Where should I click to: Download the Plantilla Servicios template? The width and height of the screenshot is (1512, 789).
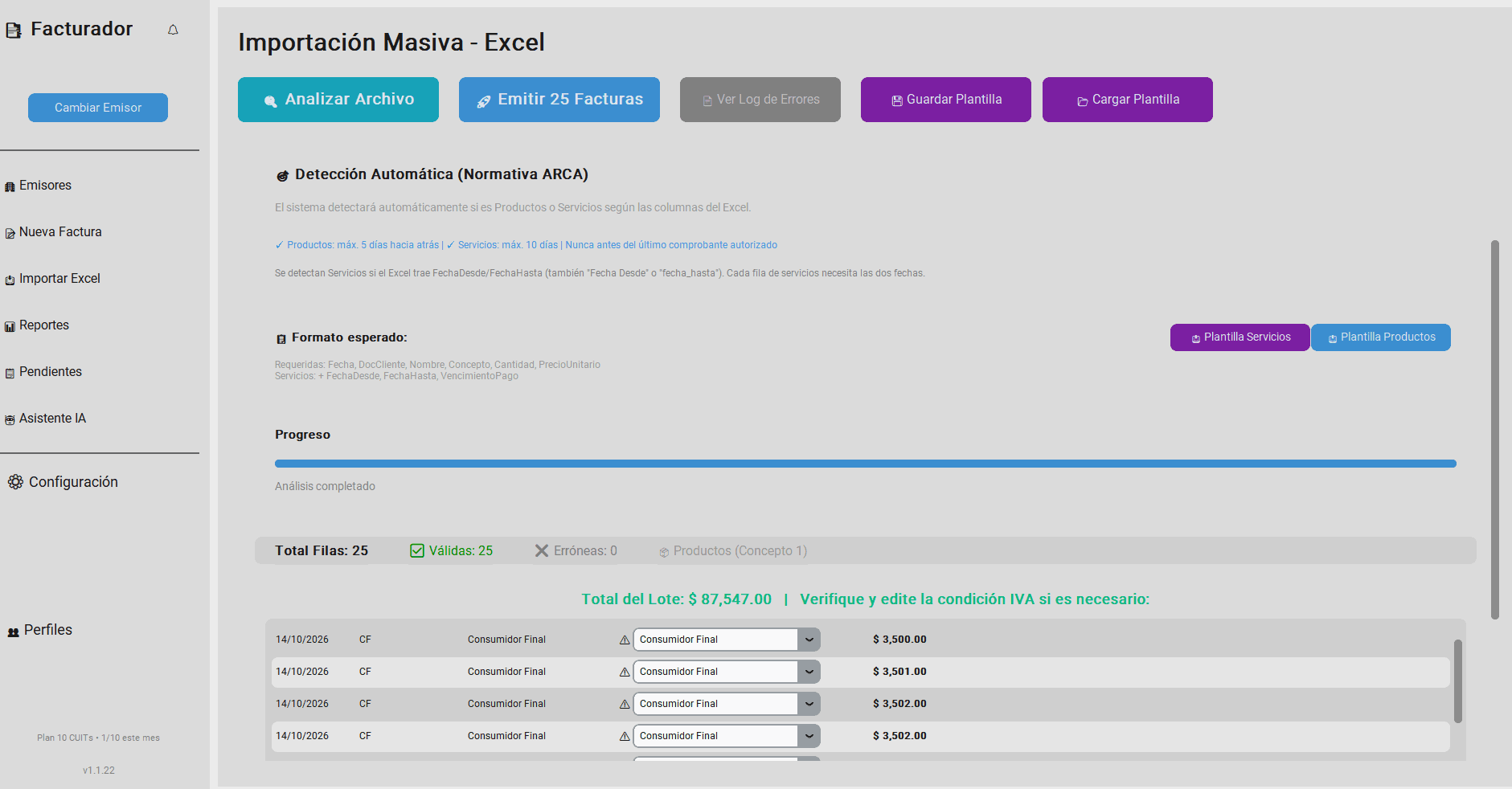point(1240,337)
